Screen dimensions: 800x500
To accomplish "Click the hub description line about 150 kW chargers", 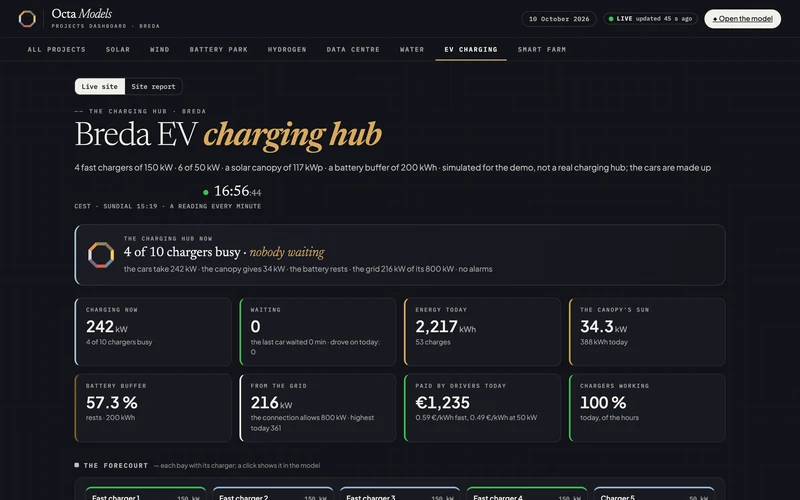I will click(x=392, y=167).
